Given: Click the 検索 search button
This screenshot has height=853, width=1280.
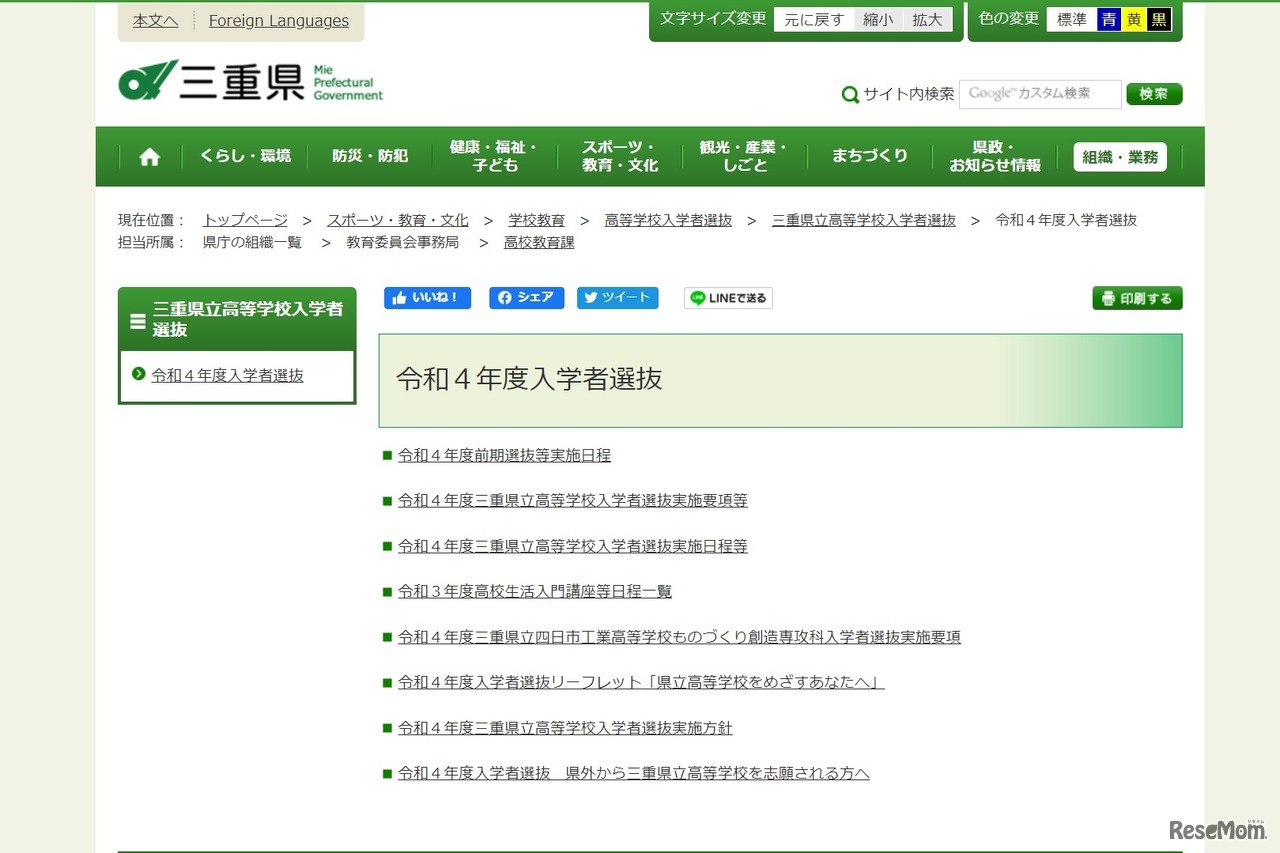Looking at the screenshot, I should (1154, 94).
